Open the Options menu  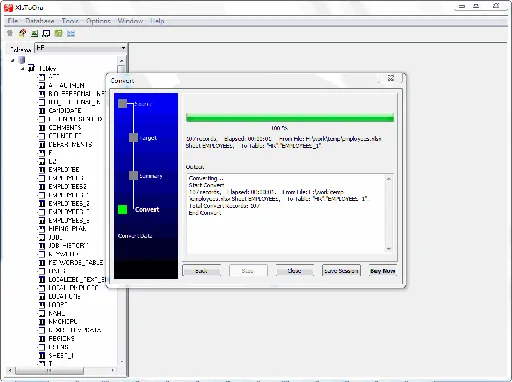coord(98,21)
